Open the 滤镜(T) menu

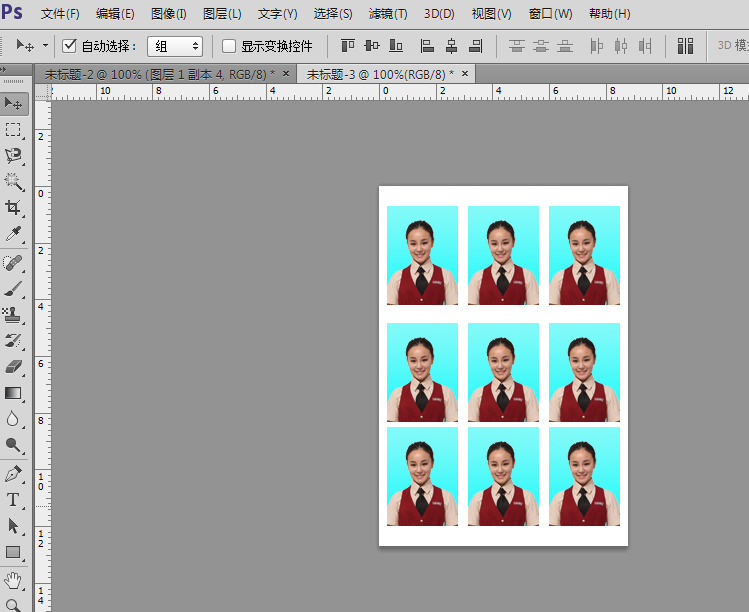(x=388, y=14)
